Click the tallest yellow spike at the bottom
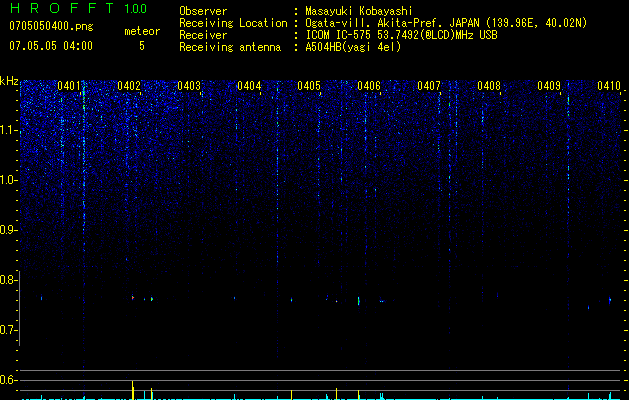Screen dimensions: 629x400 (x=132, y=390)
